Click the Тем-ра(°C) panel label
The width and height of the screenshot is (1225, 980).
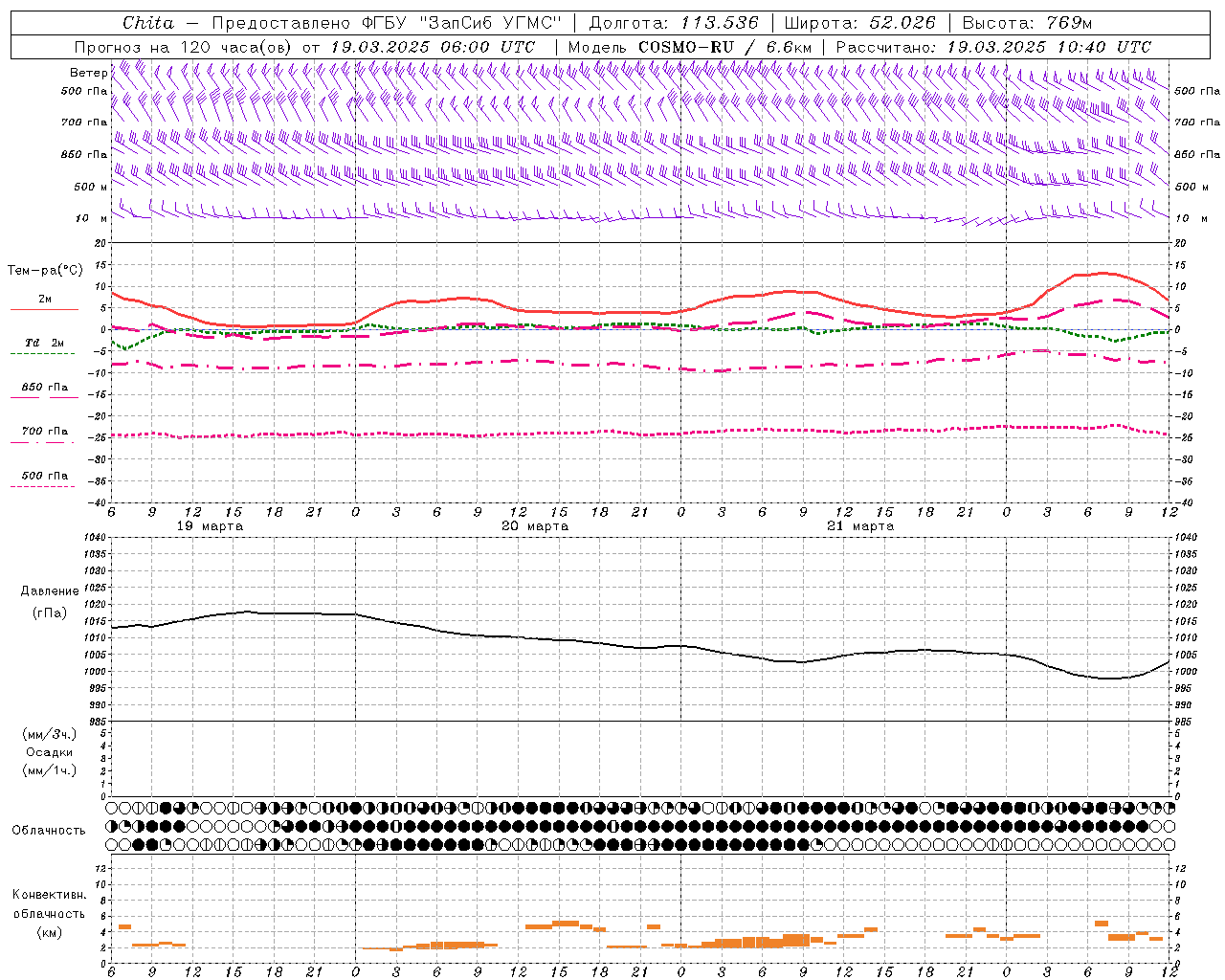[x=44, y=271]
